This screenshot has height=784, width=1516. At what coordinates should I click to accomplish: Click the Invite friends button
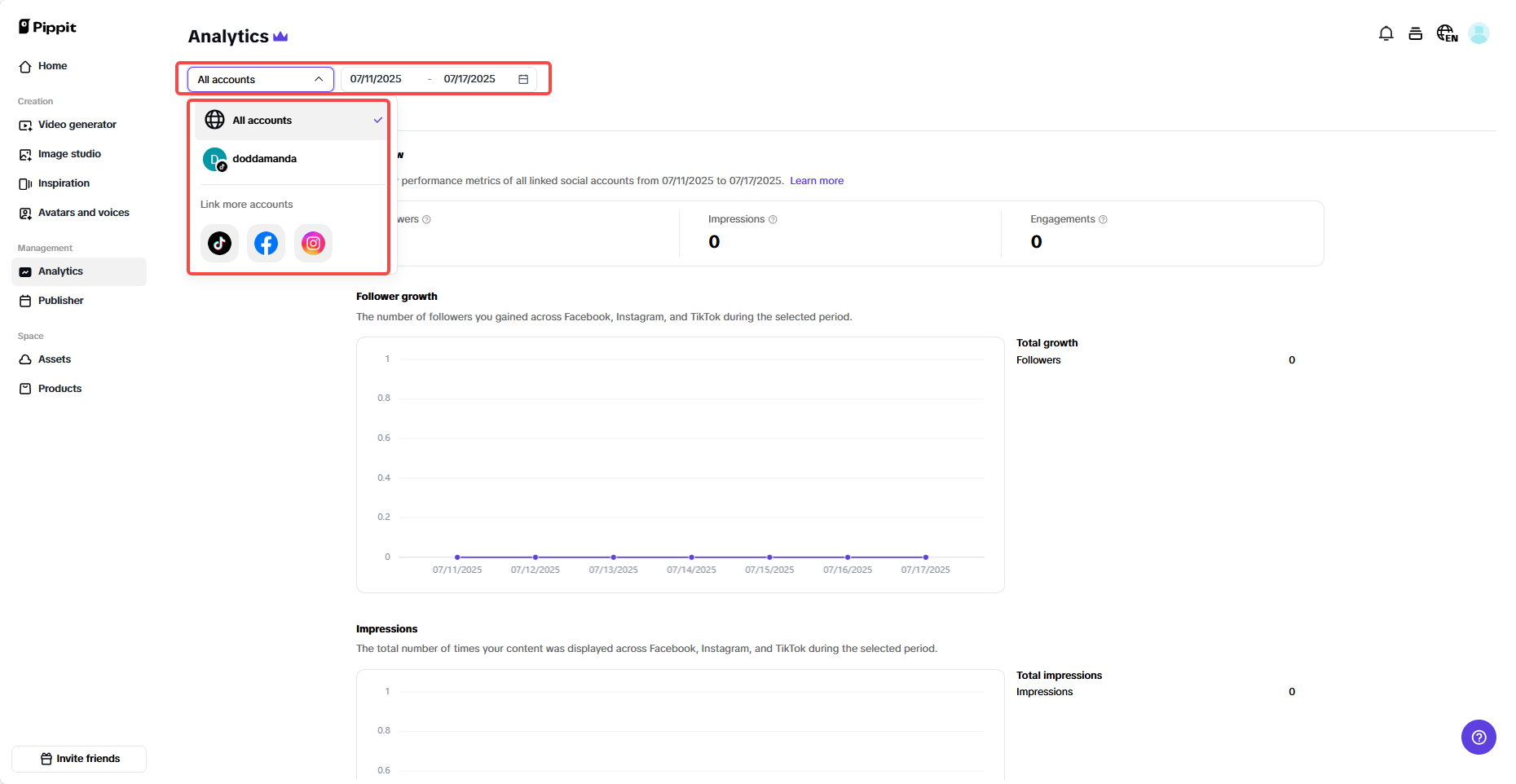80,759
